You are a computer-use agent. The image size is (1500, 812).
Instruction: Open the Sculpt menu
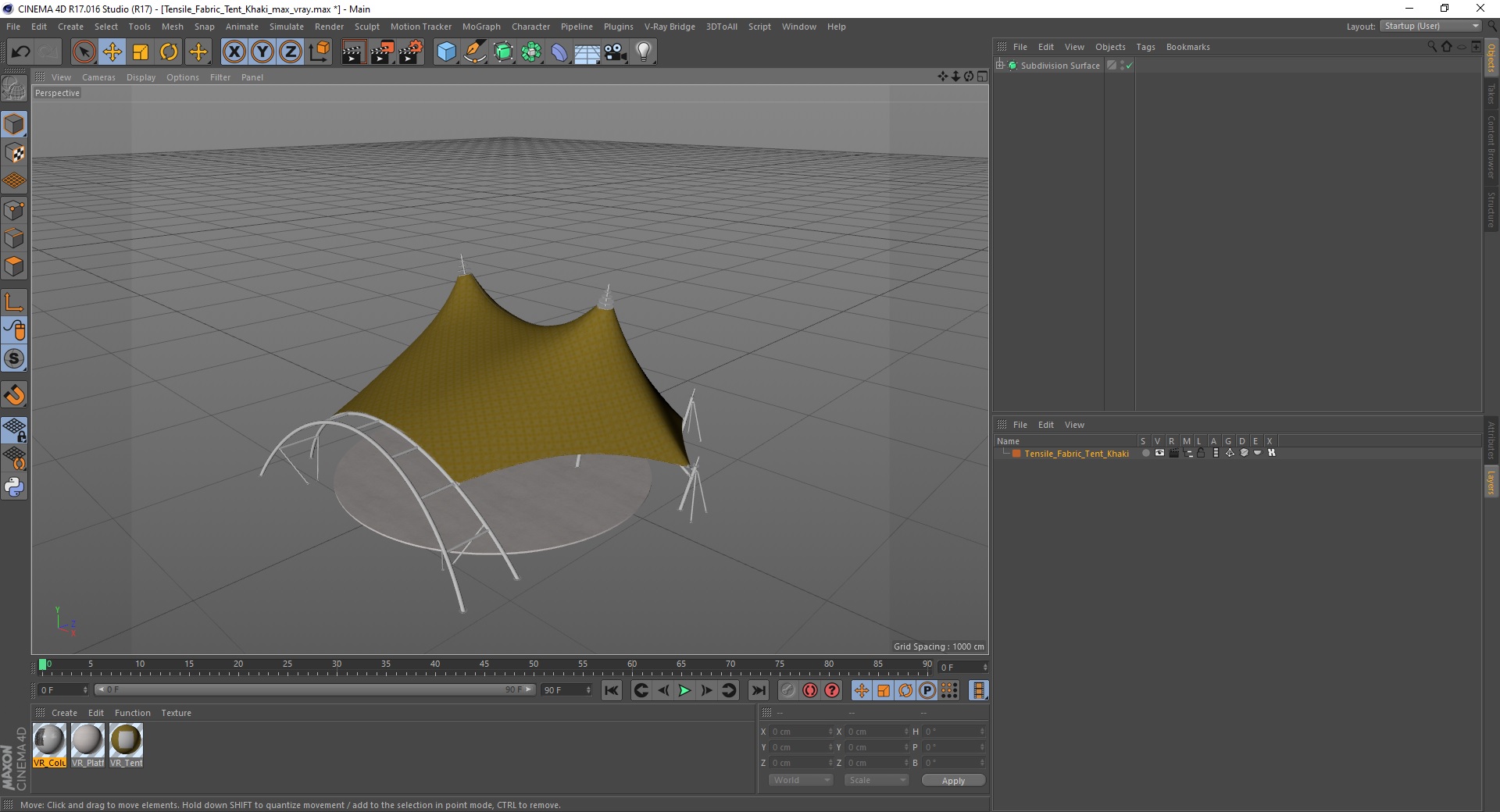point(366,27)
